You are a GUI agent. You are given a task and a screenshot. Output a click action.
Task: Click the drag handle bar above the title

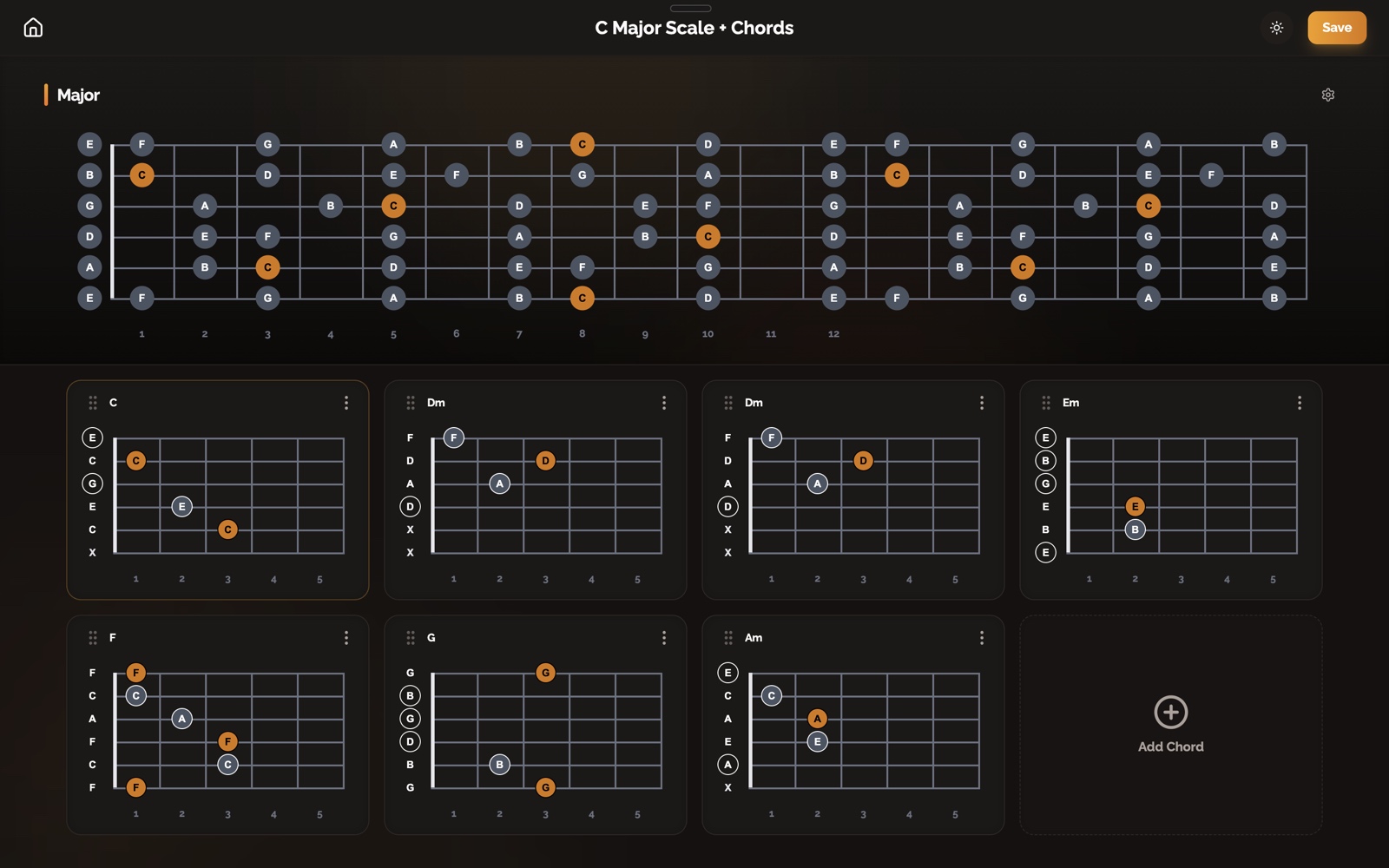pyautogui.click(x=690, y=9)
